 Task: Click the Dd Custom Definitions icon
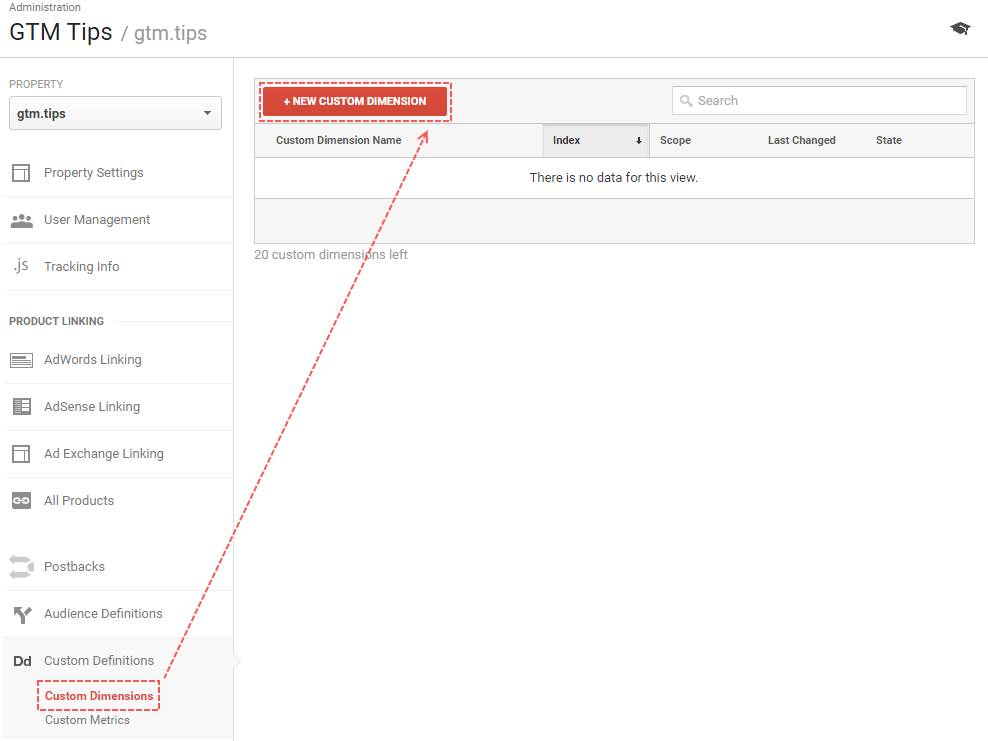pyautogui.click(x=22, y=661)
